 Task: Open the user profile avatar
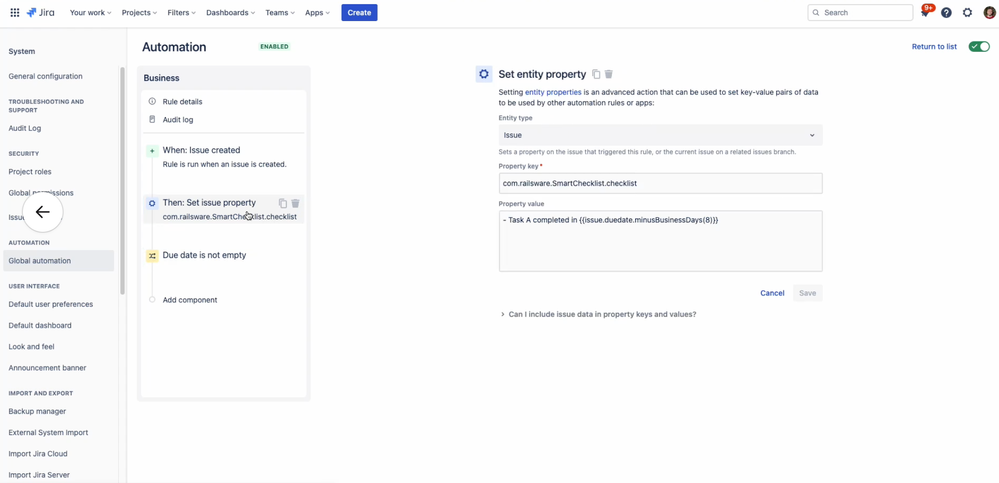[x=988, y=12]
